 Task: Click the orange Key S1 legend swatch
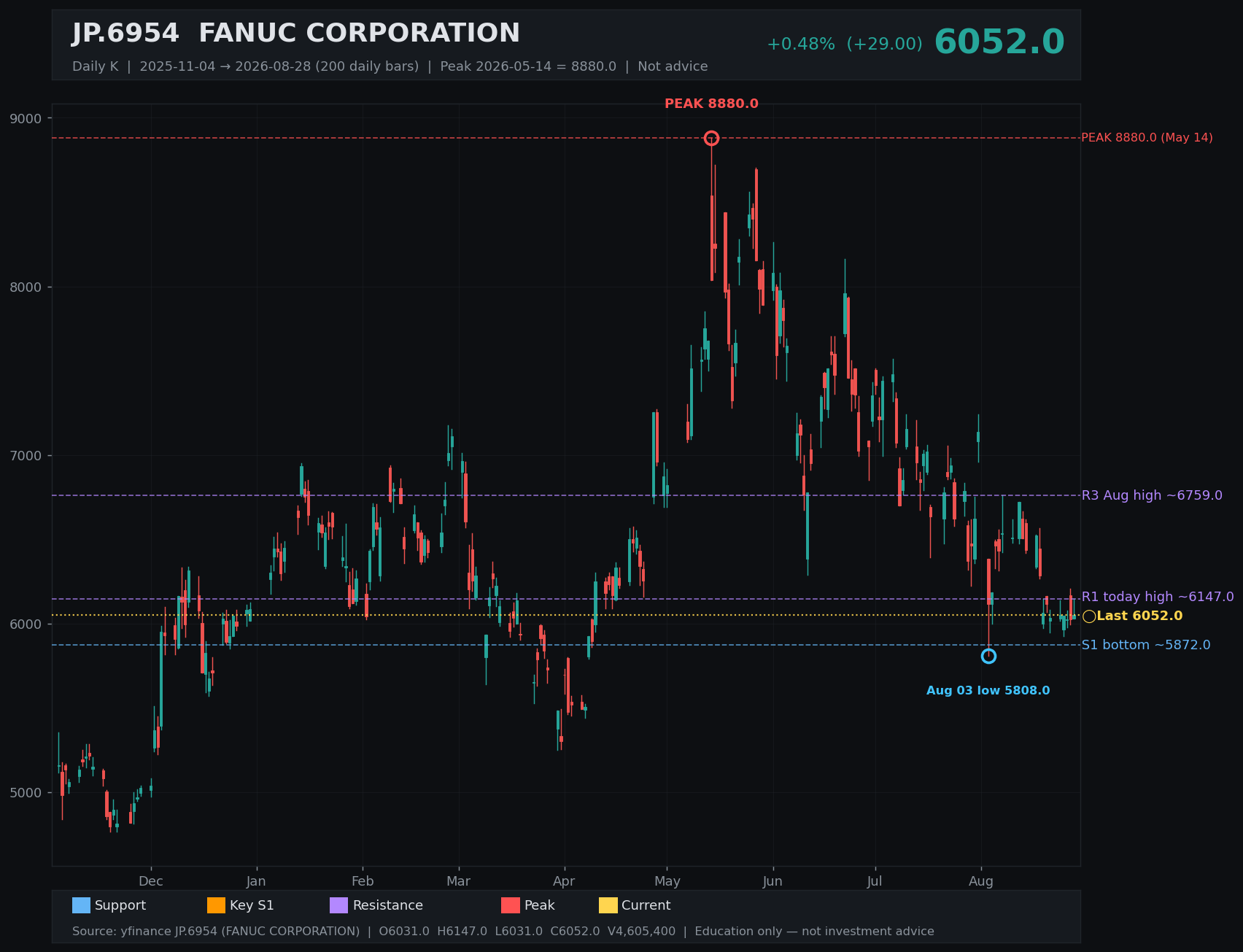click(x=217, y=905)
